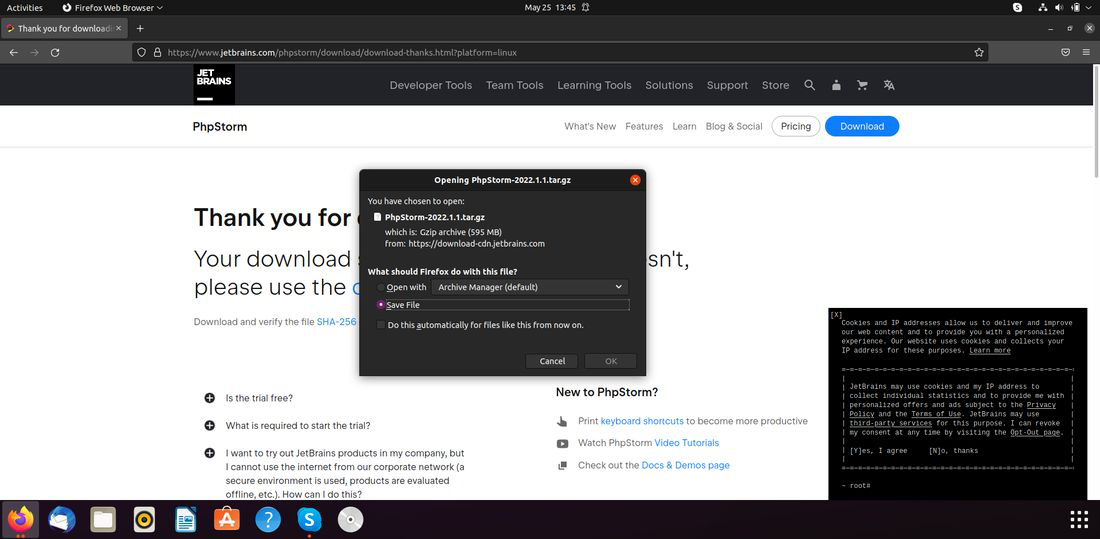Open the disc icon in the dock
This screenshot has width=1100, height=539.
(350, 520)
